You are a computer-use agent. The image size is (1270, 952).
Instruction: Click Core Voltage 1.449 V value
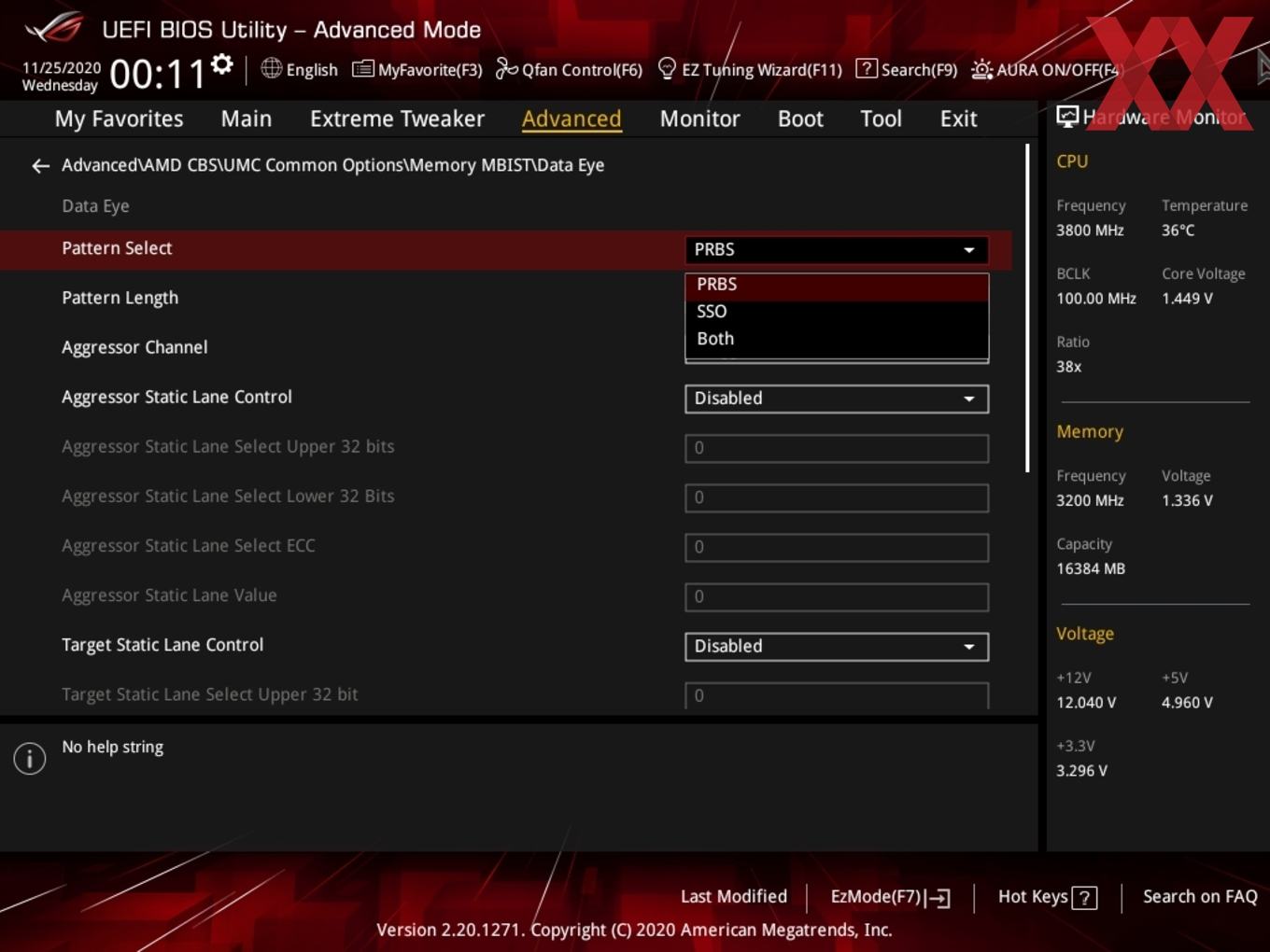(x=1187, y=299)
